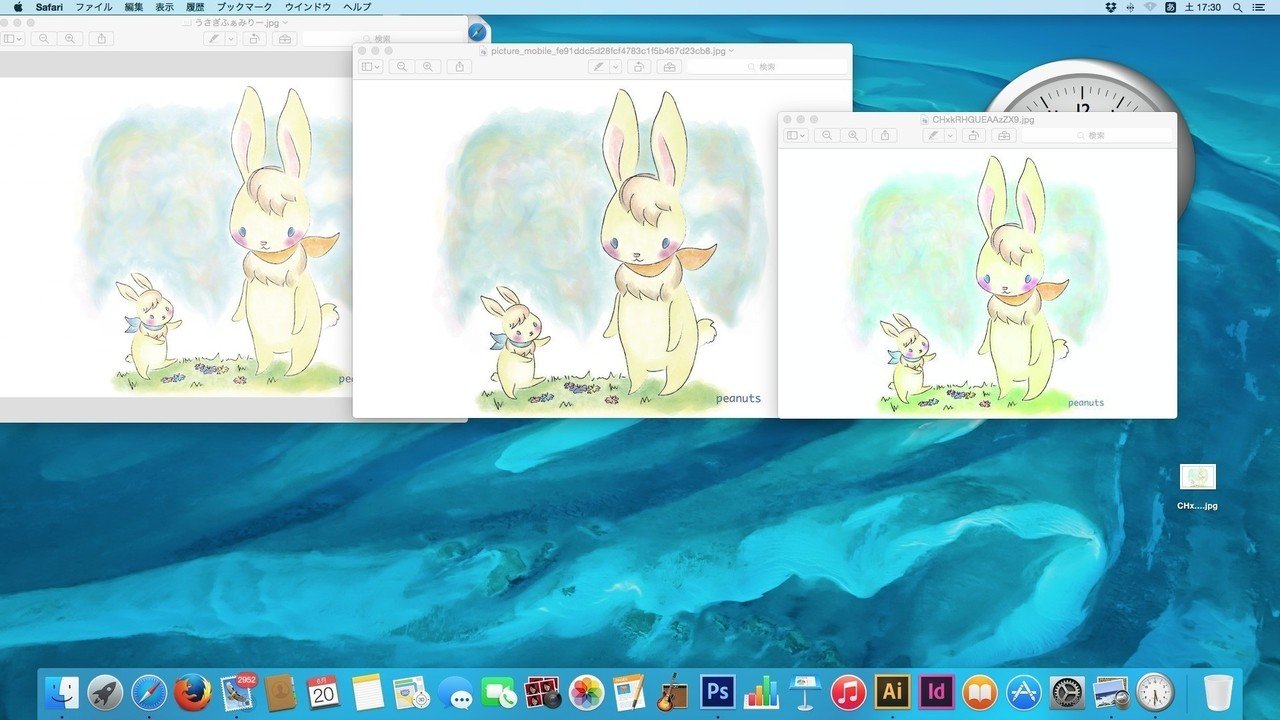Open iBooks from the Dock
The height and width of the screenshot is (720, 1280).
pyautogui.click(x=980, y=691)
